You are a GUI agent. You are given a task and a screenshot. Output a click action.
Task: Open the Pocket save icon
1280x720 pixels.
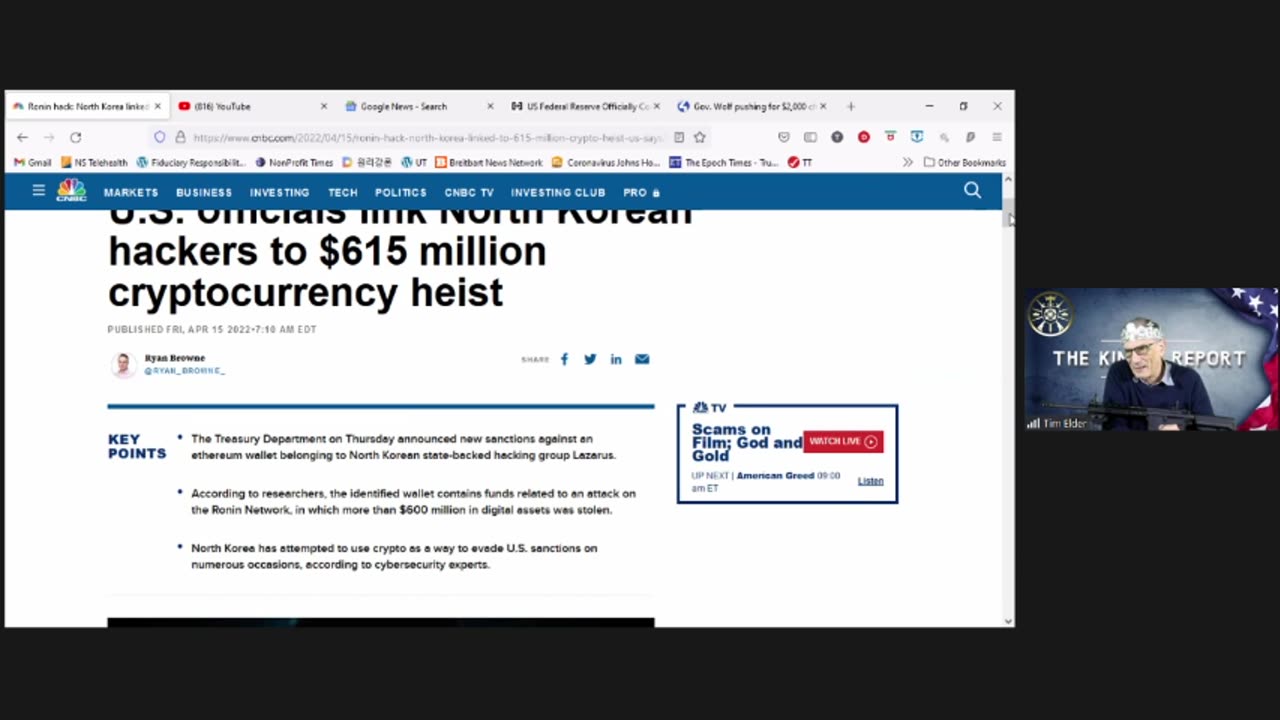784,137
